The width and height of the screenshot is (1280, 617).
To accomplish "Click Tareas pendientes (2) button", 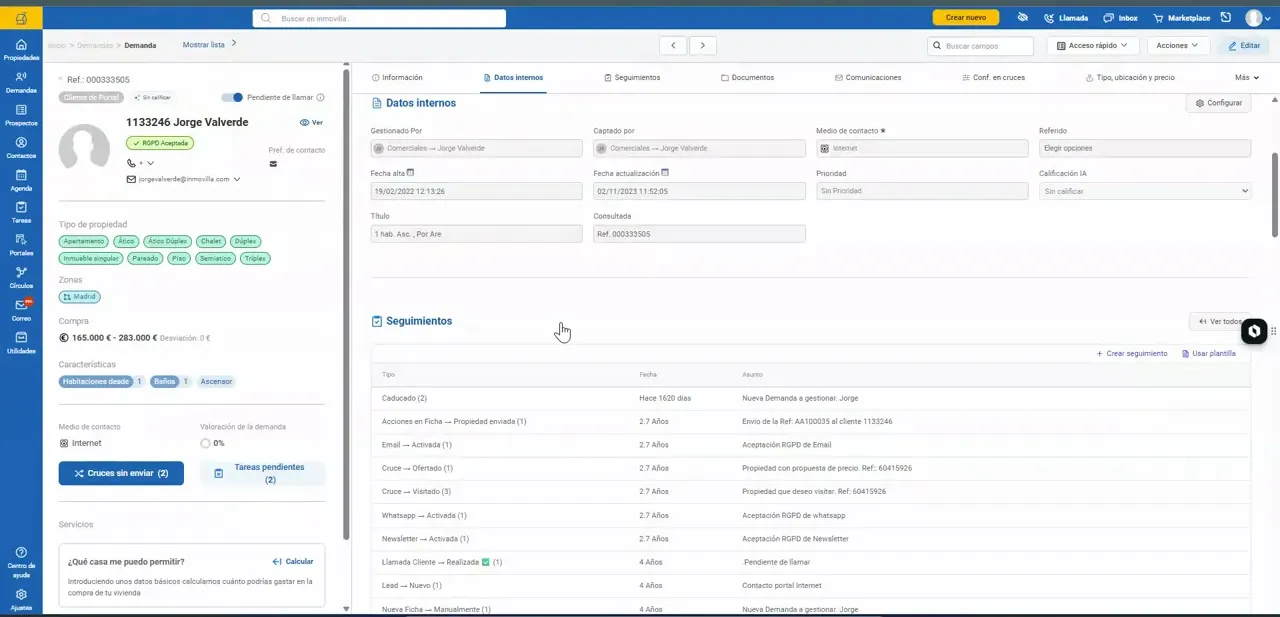I will (x=263, y=473).
